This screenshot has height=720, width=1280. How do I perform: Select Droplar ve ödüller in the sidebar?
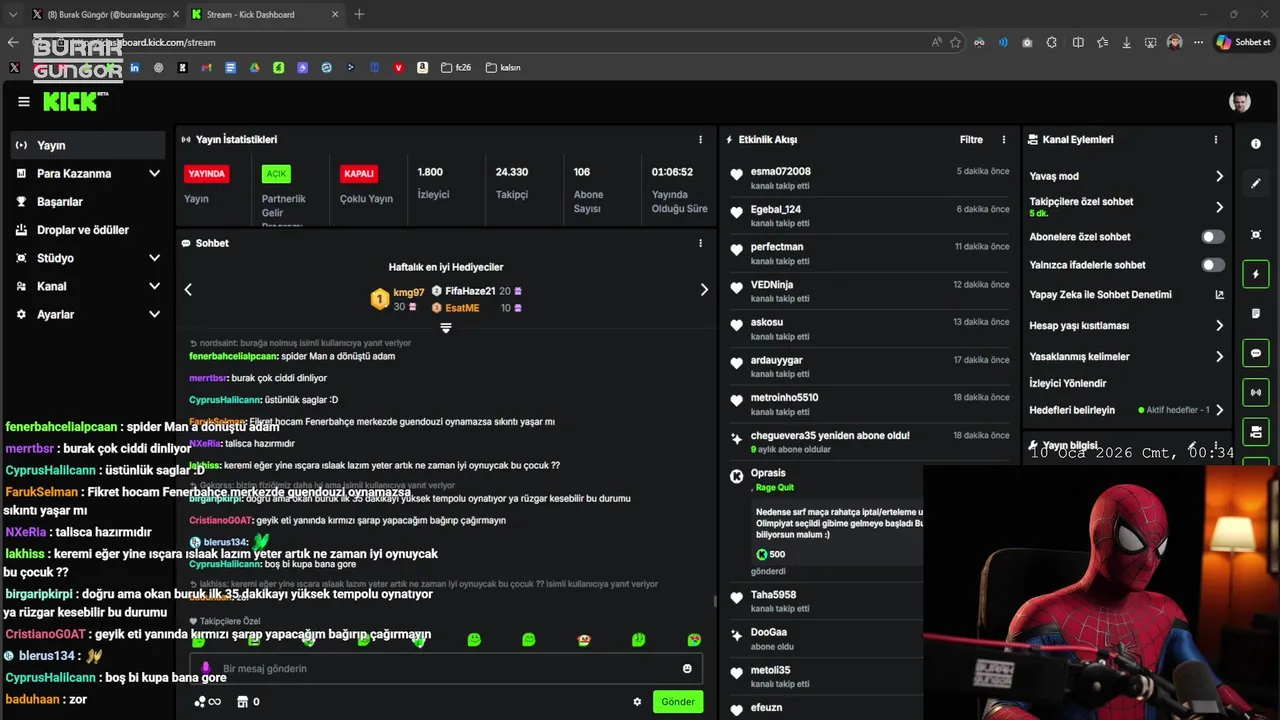pos(88,230)
